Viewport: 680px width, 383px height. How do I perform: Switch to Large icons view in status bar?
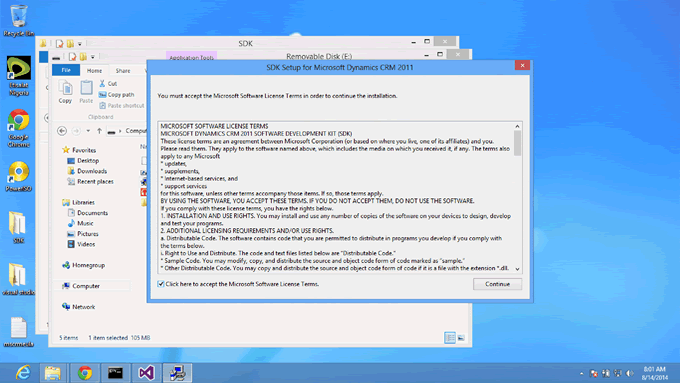pyautogui.click(x=461, y=337)
